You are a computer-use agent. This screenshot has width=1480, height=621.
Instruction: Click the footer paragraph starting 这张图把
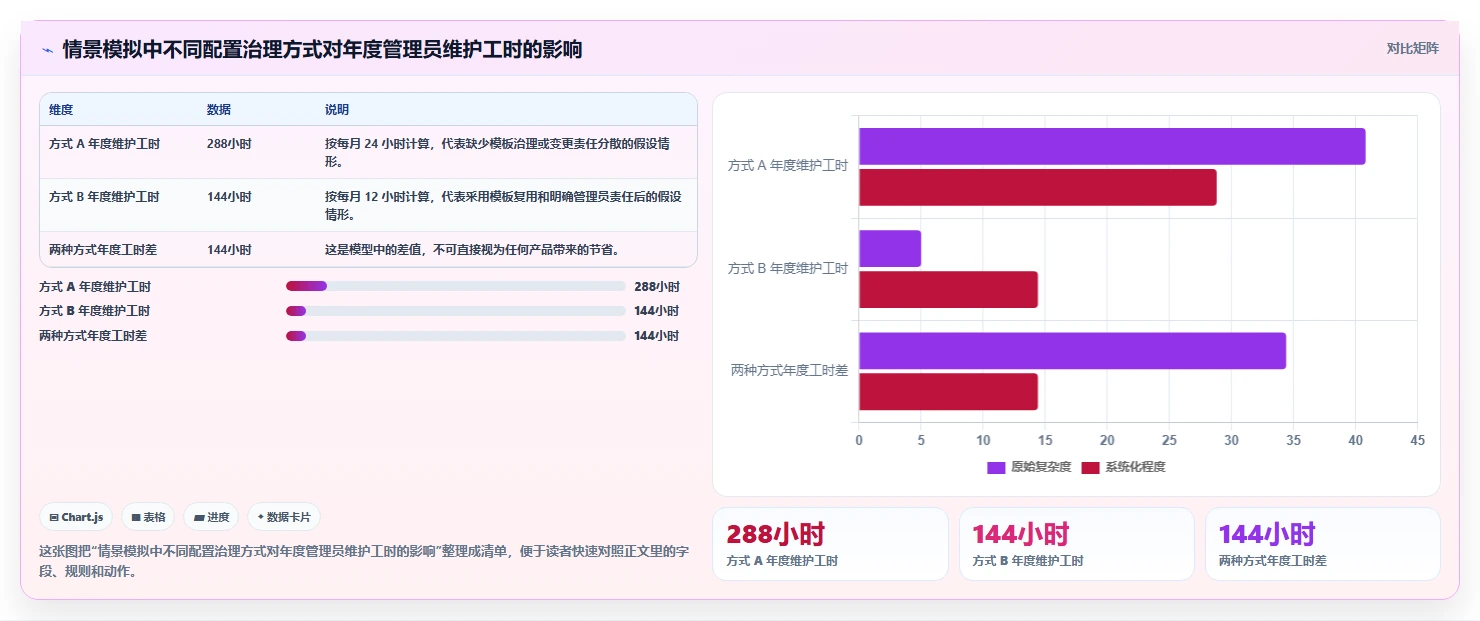tap(364, 561)
